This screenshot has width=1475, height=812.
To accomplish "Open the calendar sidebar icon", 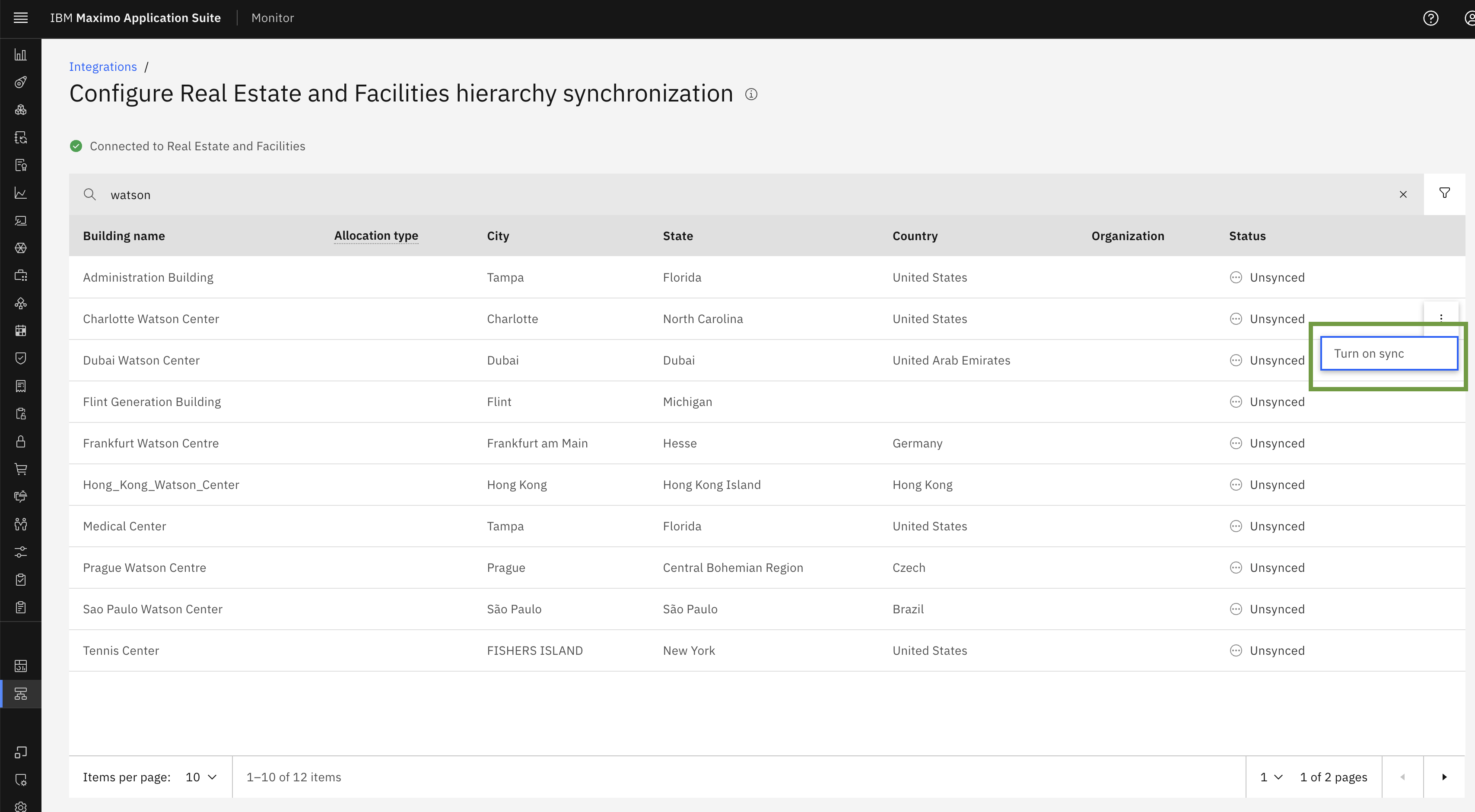I will click(21, 331).
